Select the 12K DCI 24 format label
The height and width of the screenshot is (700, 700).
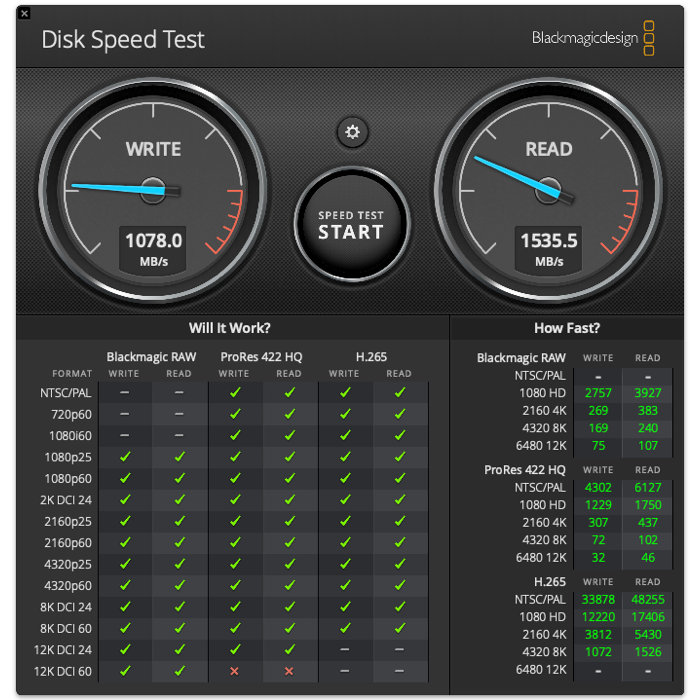click(62, 650)
